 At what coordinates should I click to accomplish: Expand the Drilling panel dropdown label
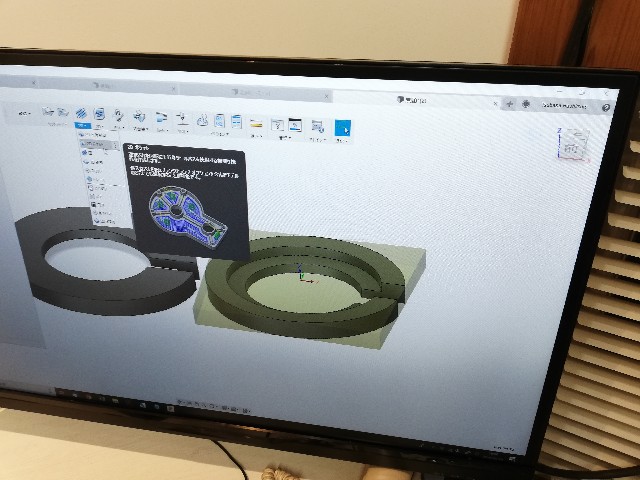[x=119, y=127]
